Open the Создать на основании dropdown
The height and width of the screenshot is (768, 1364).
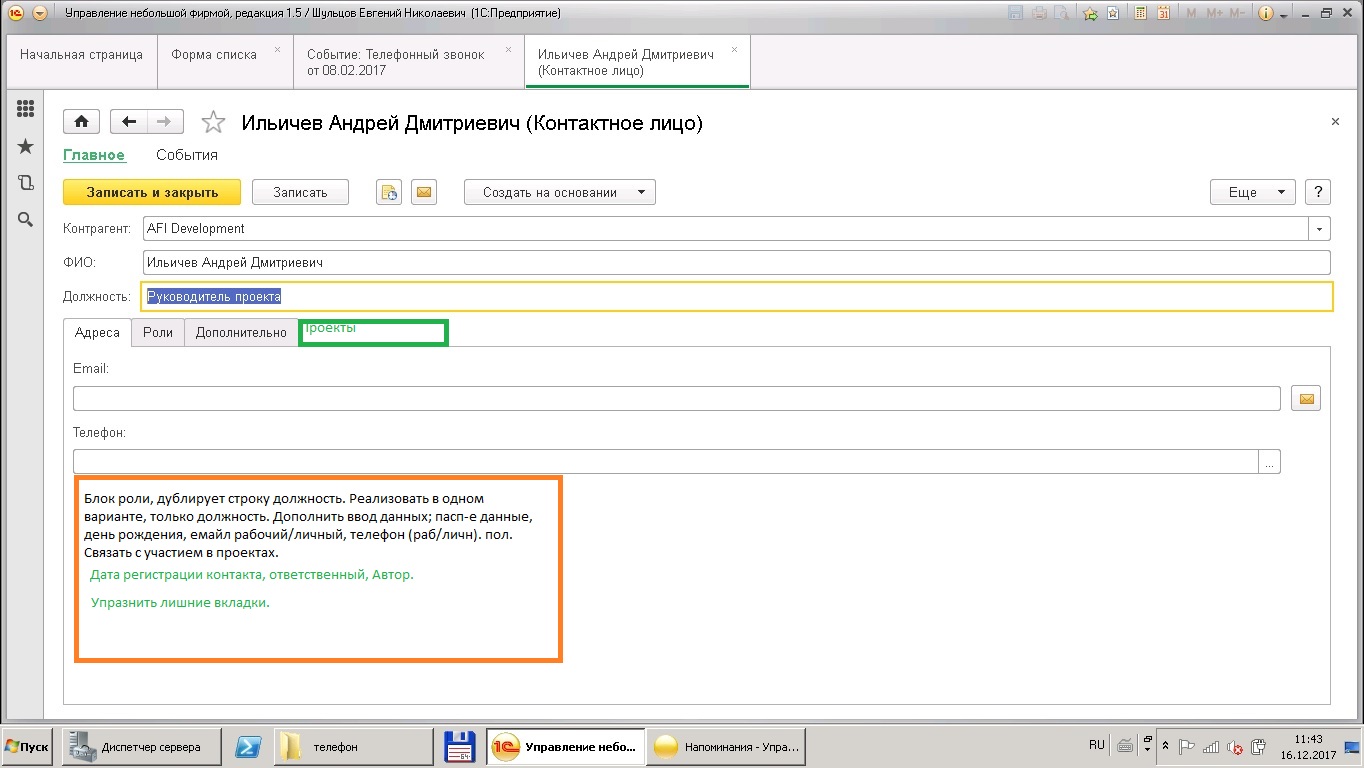(559, 192)
